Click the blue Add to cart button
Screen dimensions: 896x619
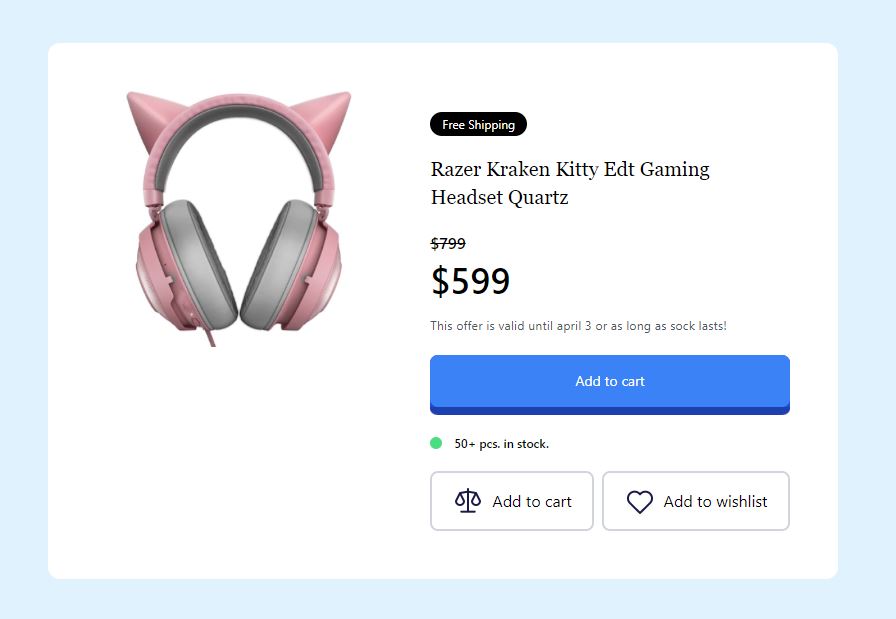coord(610,385)
